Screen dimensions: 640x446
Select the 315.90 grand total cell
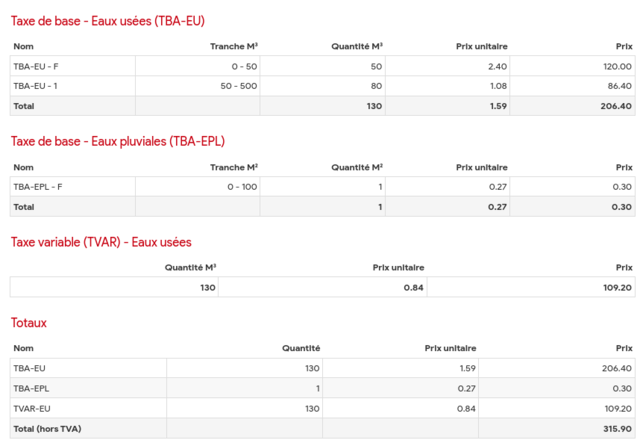616,429
